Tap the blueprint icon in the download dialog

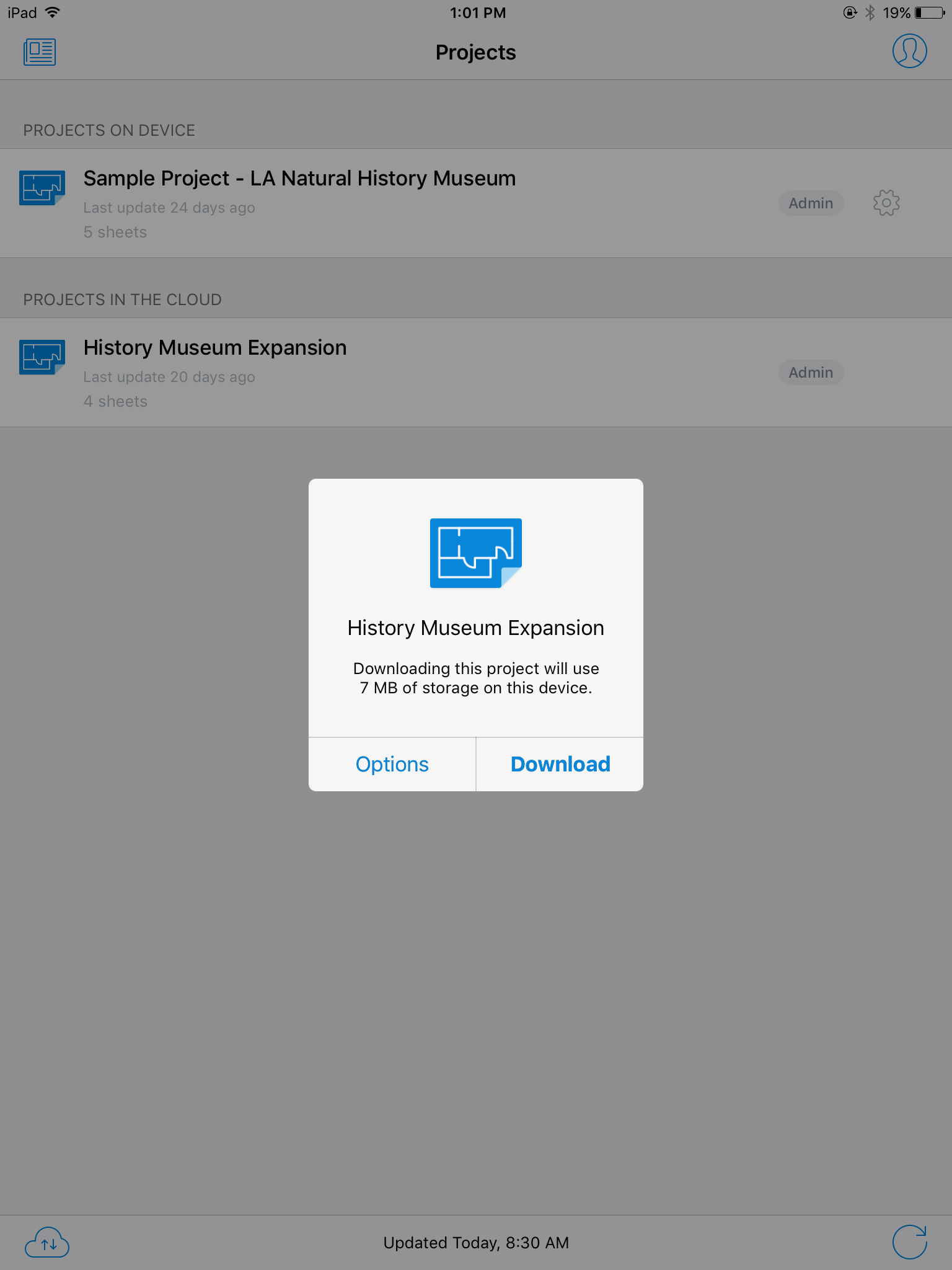pyautogui.click(x=476, y=553)
